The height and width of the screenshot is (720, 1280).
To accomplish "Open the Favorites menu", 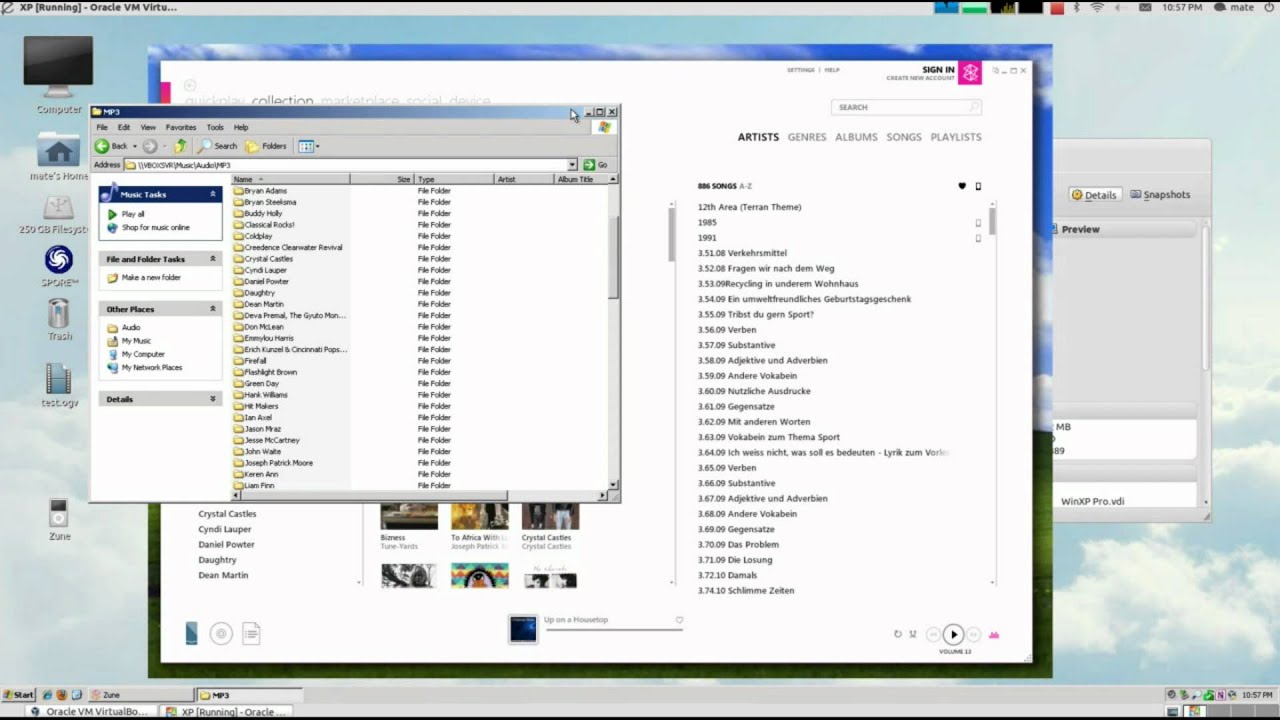I will pyautogui.click(x=181, y=128).
